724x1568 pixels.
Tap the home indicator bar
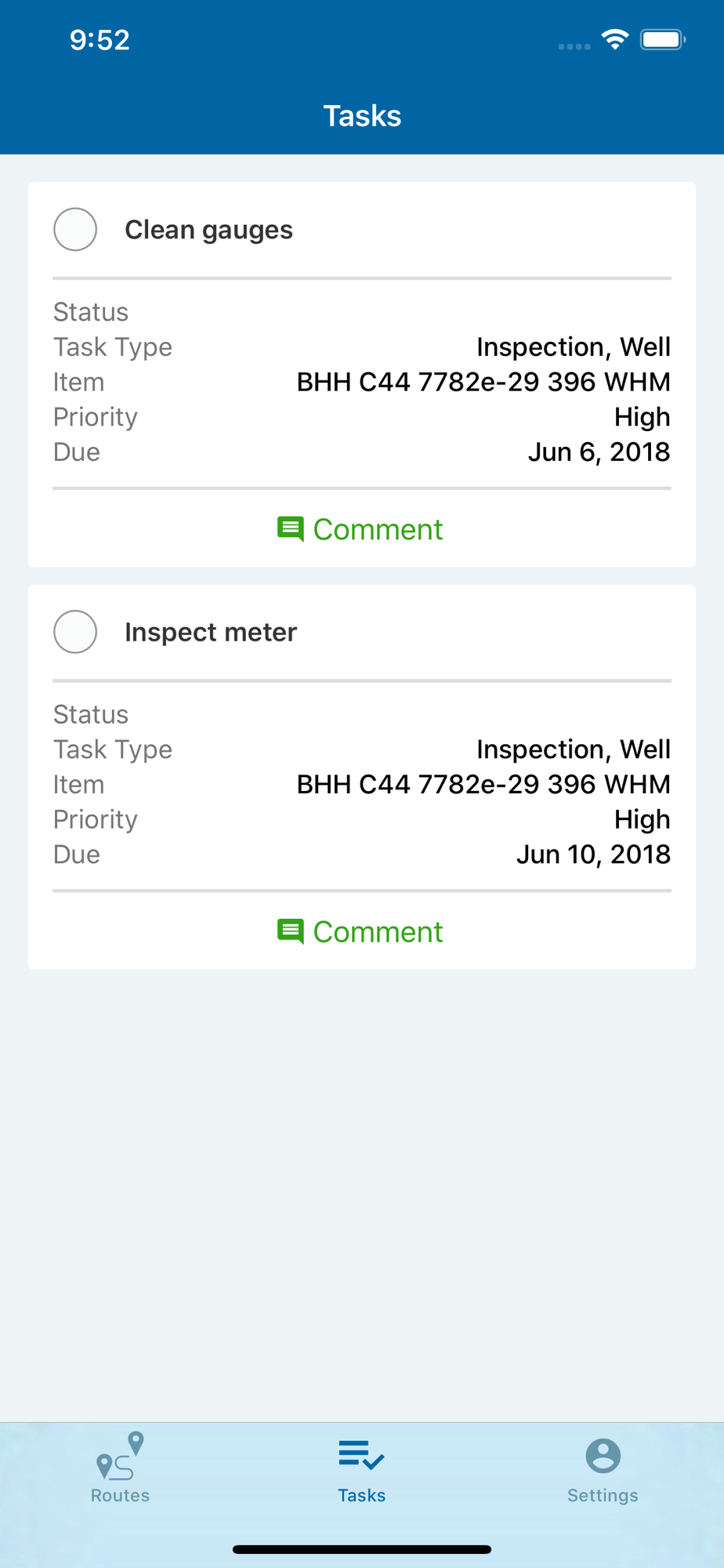point(362,1549)
